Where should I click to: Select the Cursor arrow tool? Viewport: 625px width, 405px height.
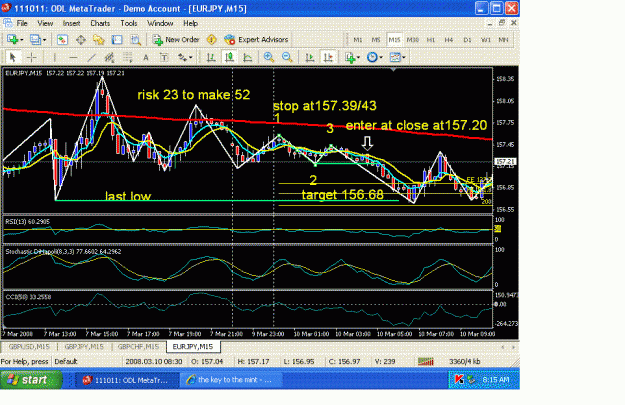coord(12,57)
